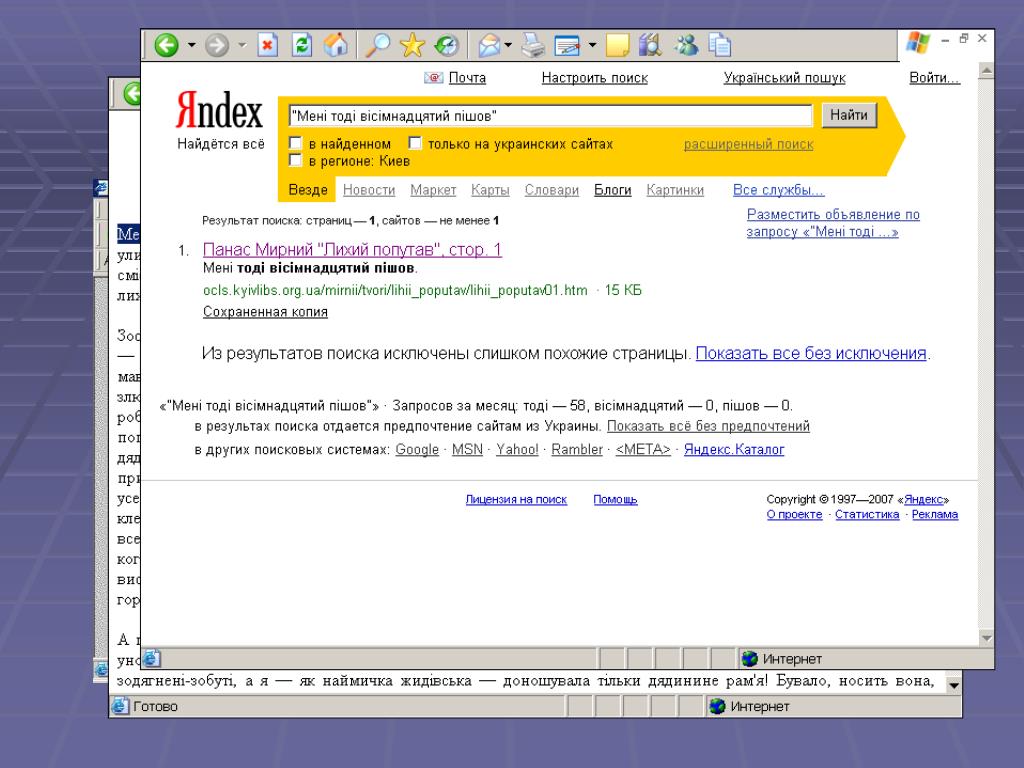Image resolution: width=1024 pixels, height=768 pixels.
Task: Click the Войти login link
Action: tap(935, 78)
